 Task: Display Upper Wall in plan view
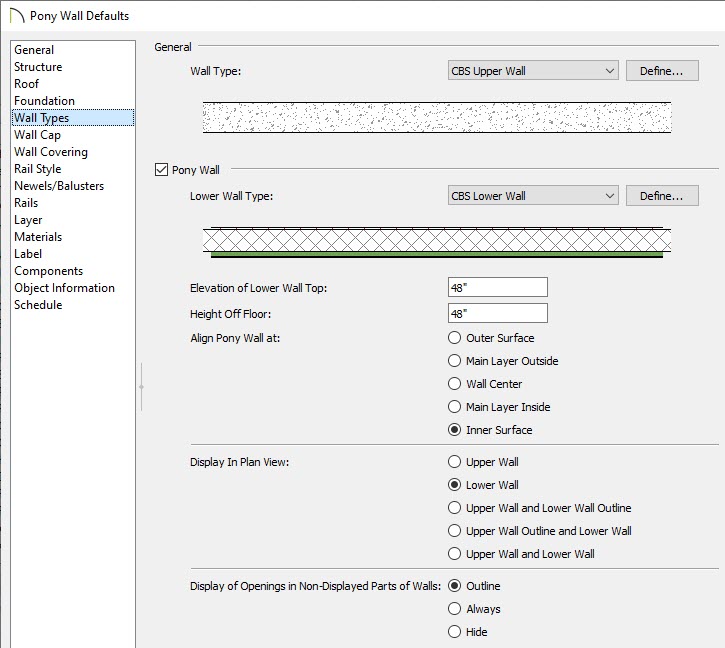[x=455, y=462]
